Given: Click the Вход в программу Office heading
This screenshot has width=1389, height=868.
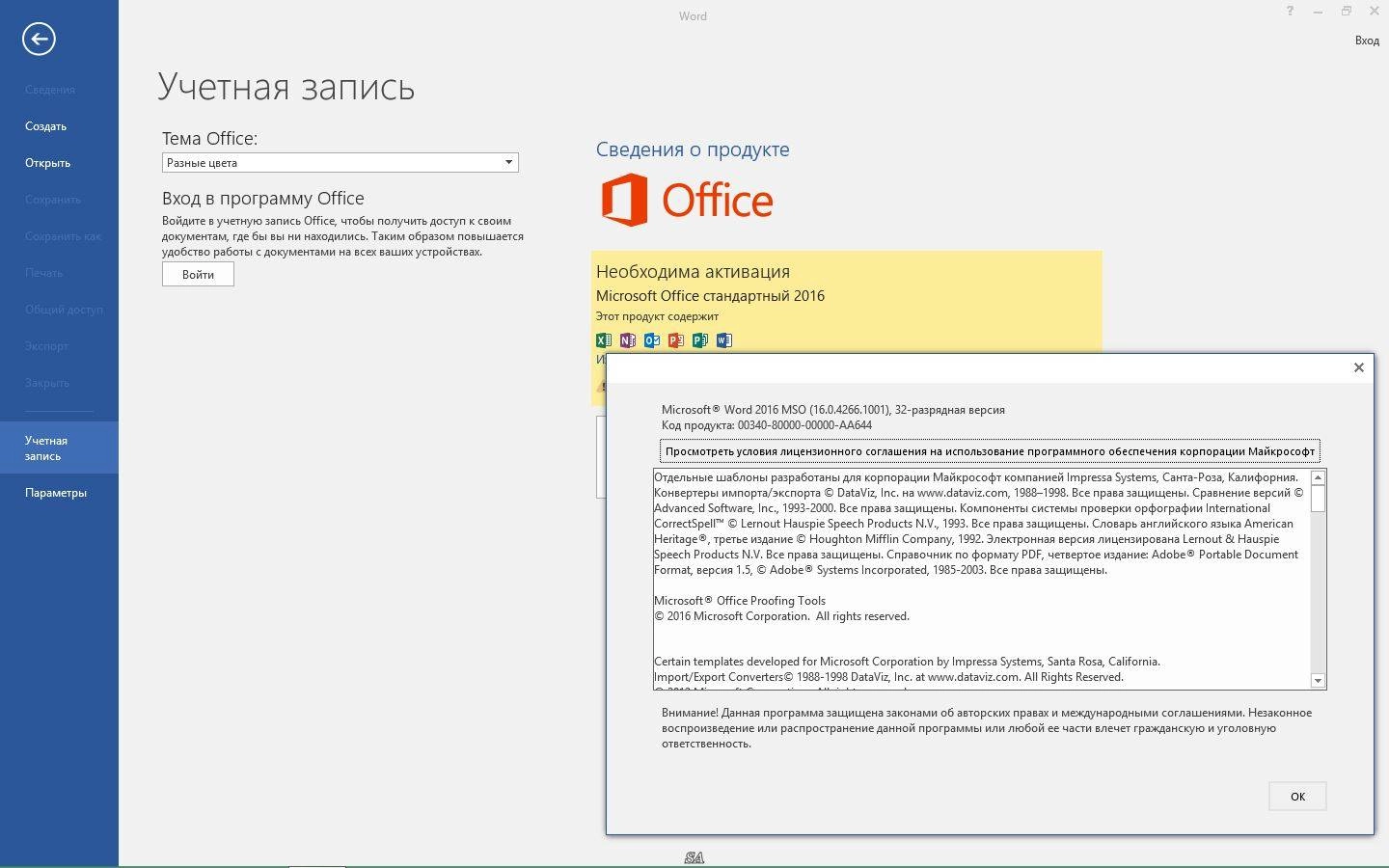Looking at the screenshot, I should (263, 199).
